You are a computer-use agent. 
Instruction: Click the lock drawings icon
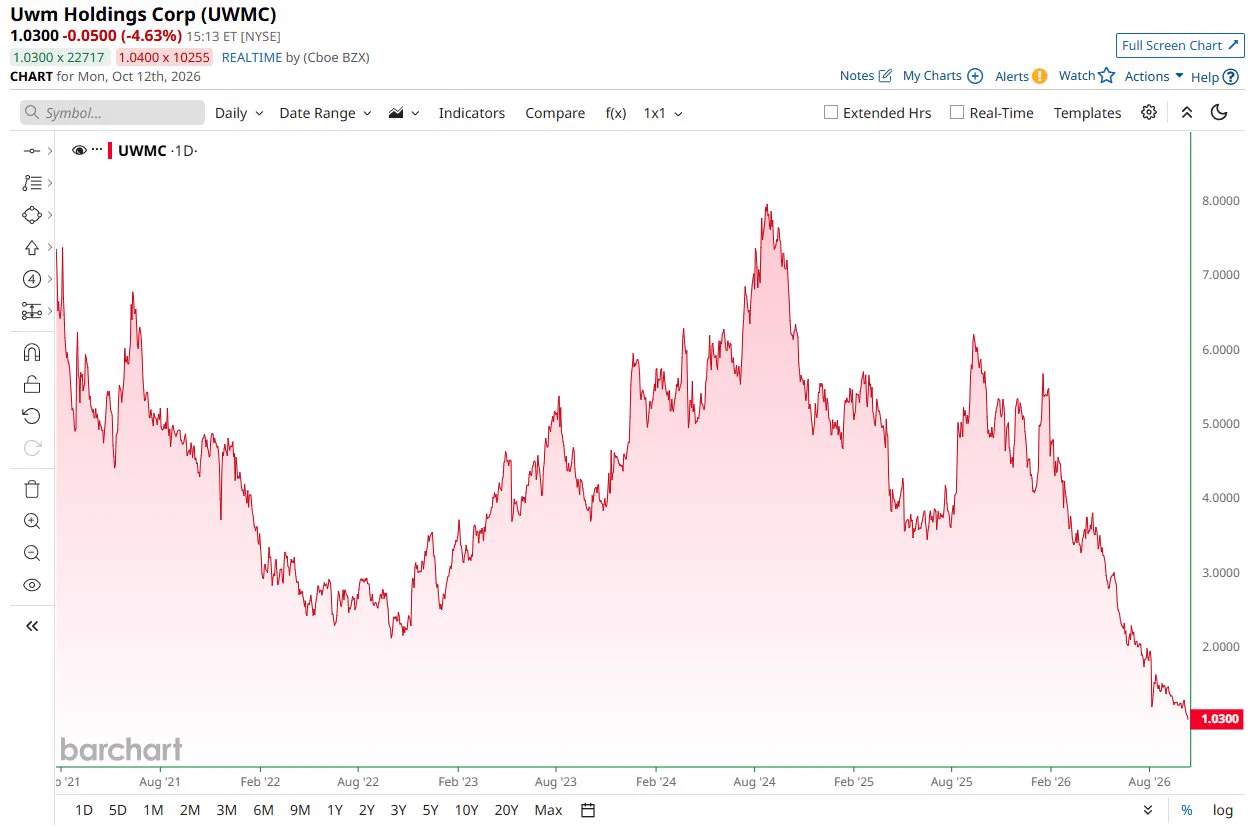tap(31, 384)
